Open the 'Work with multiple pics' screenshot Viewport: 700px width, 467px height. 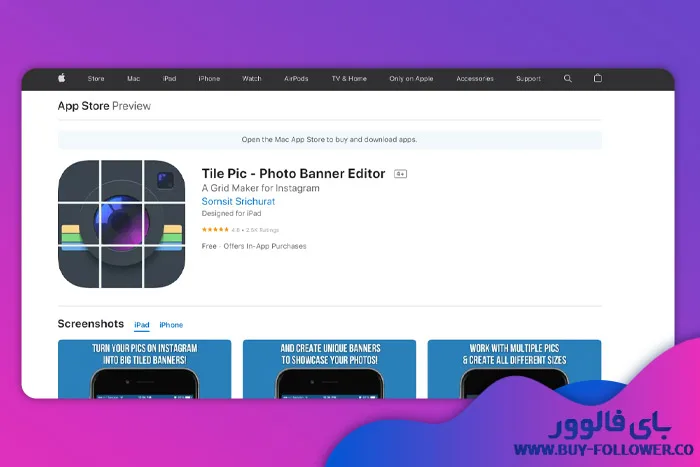(514, 369)
